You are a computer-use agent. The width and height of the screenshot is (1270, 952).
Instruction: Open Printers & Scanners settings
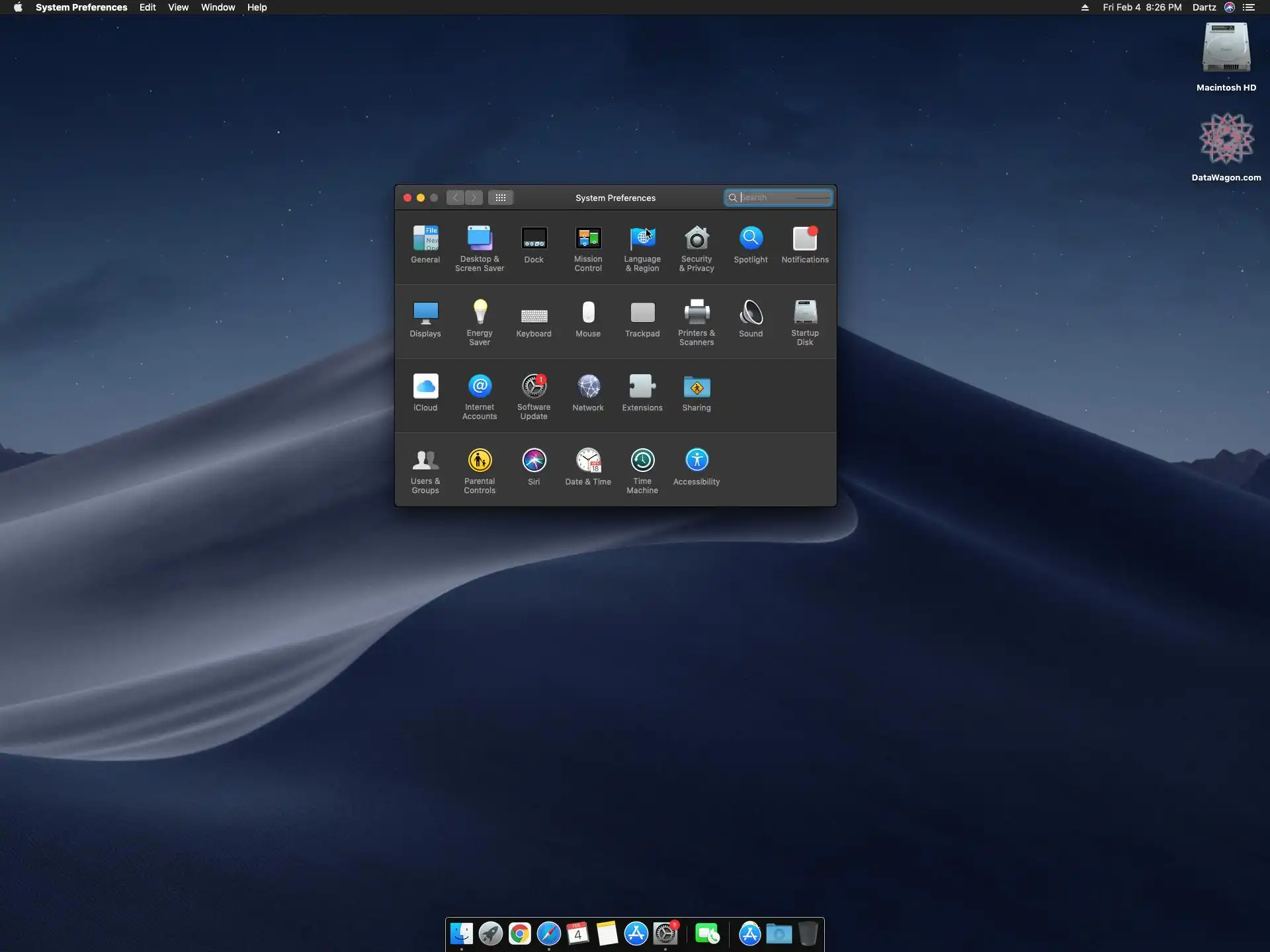(x=697, y=313)
